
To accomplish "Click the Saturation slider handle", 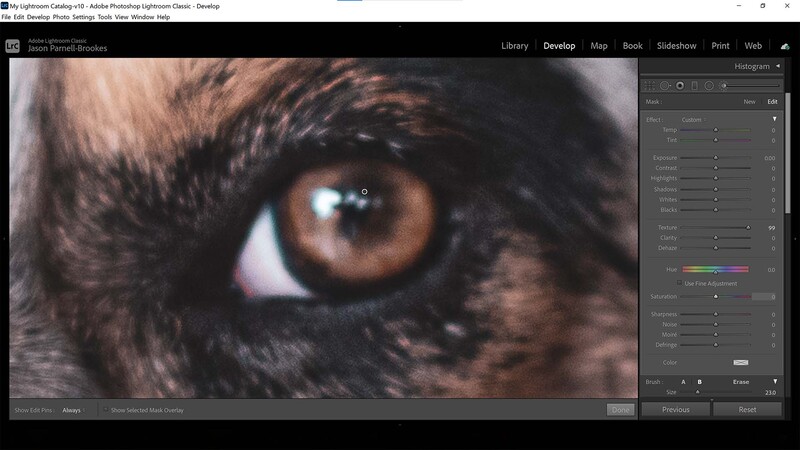I will click(x=715, y=296).
